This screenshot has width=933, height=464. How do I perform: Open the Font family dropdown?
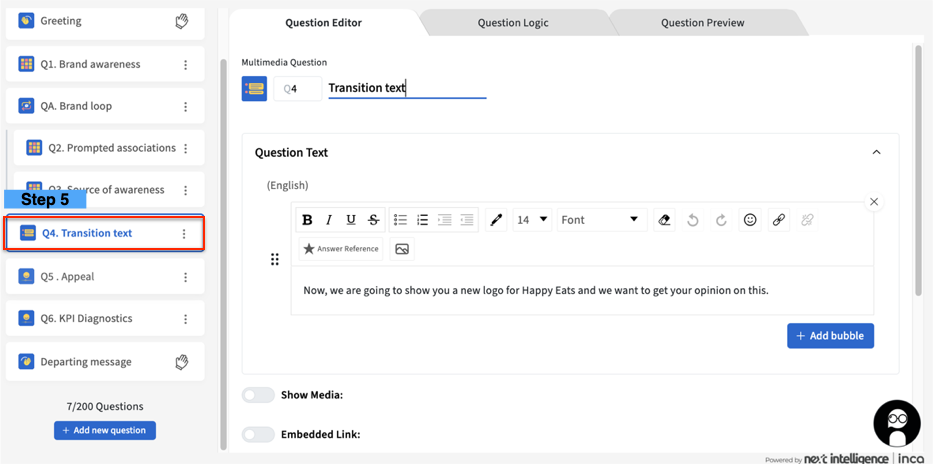(599, 220)
